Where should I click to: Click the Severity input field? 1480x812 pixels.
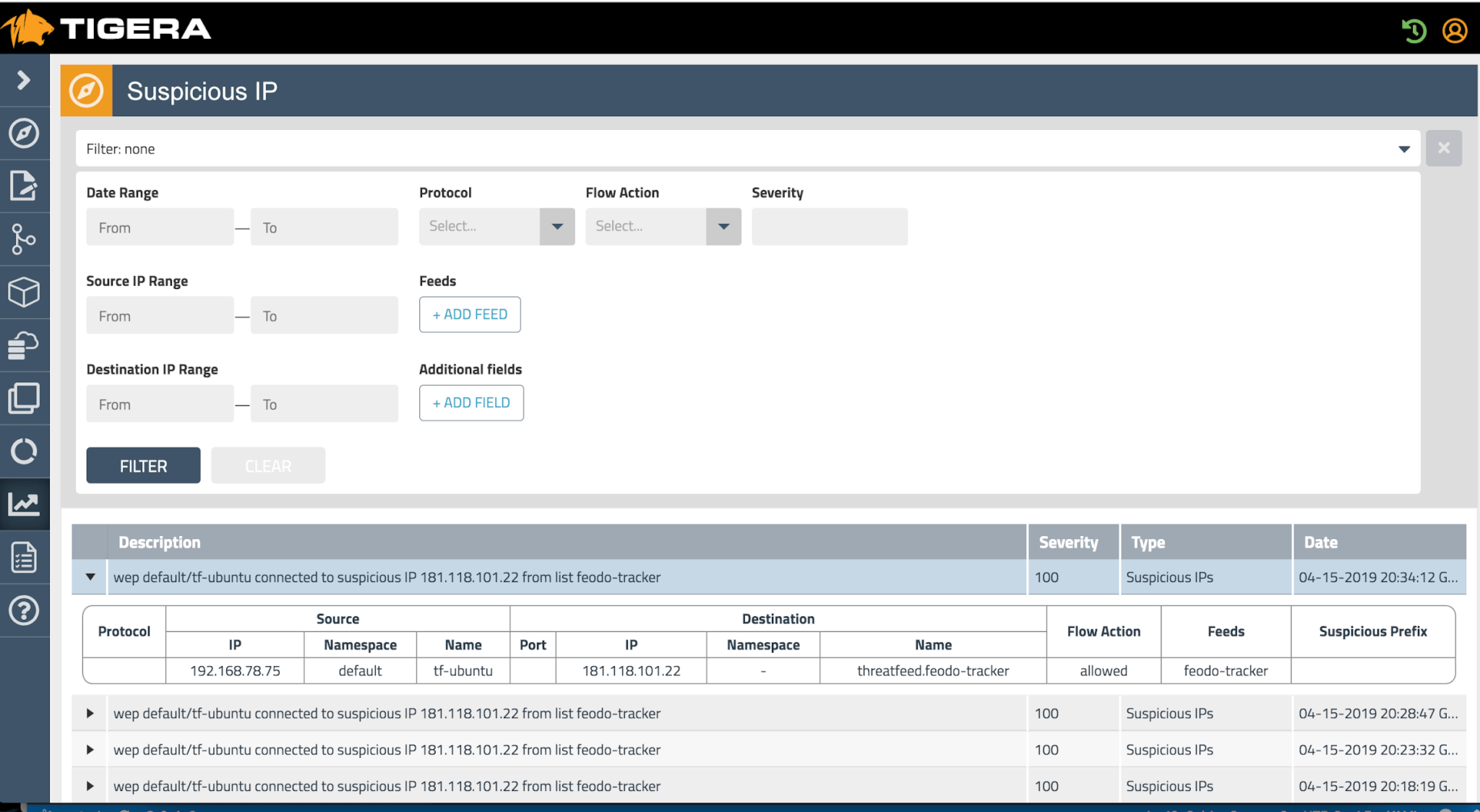point(830,227)
